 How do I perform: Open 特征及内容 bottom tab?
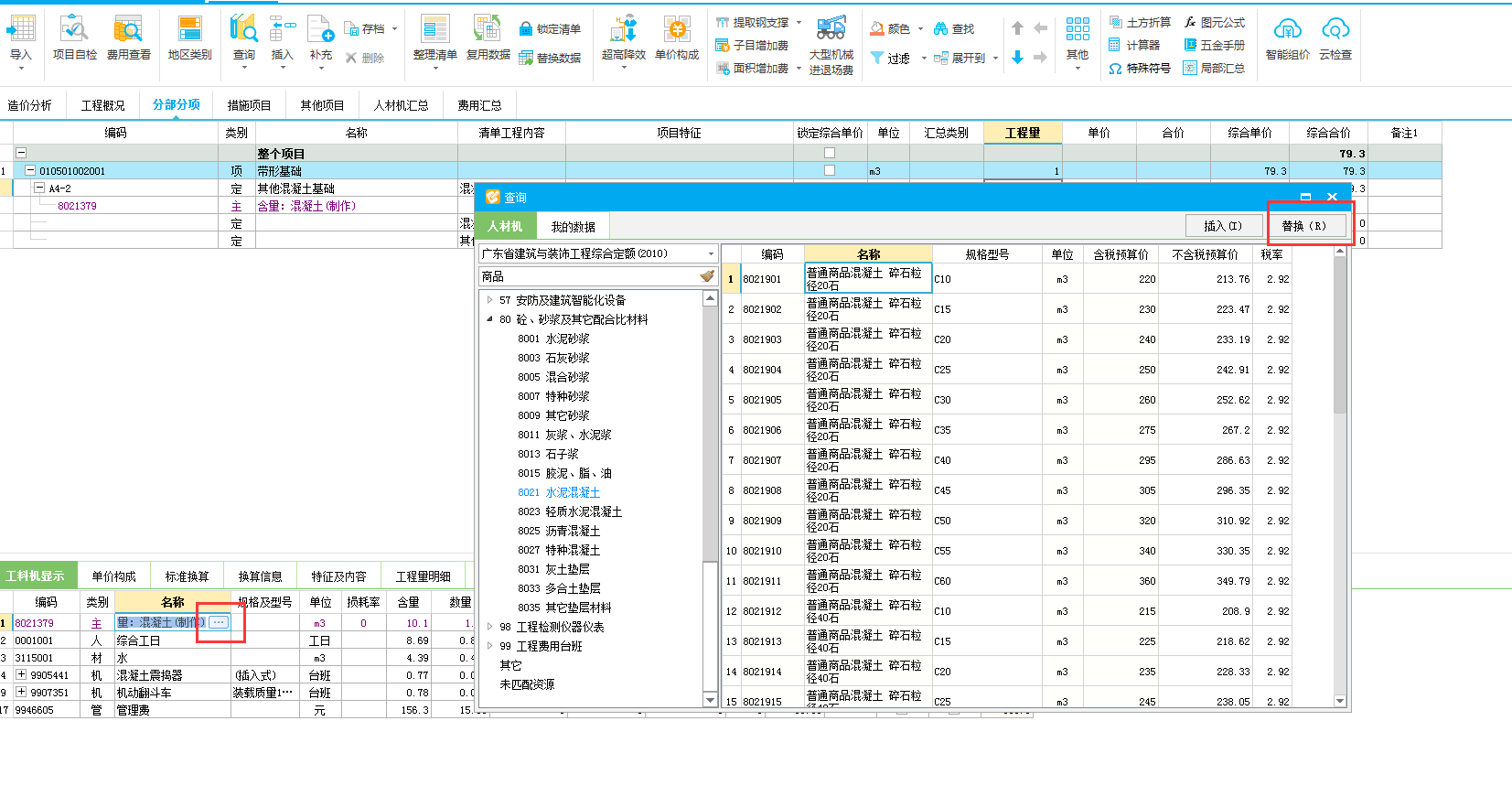tap(338, 576)
